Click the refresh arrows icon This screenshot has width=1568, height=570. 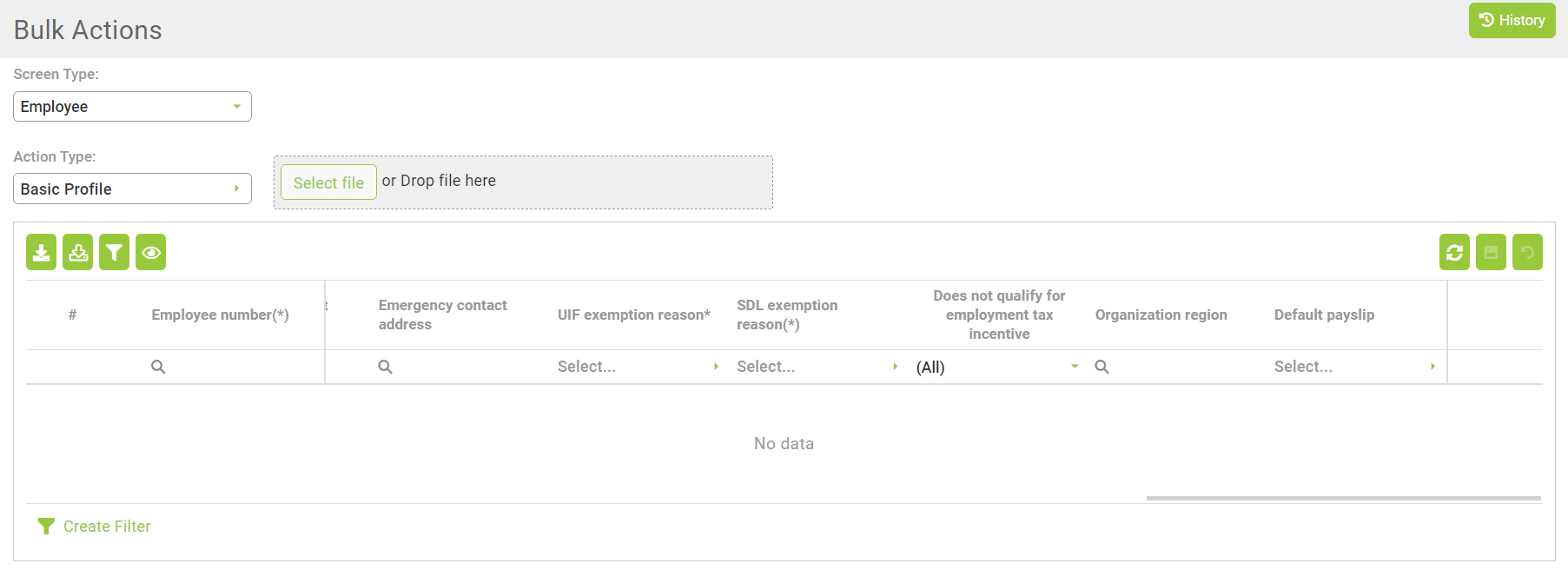point(1454,253)
